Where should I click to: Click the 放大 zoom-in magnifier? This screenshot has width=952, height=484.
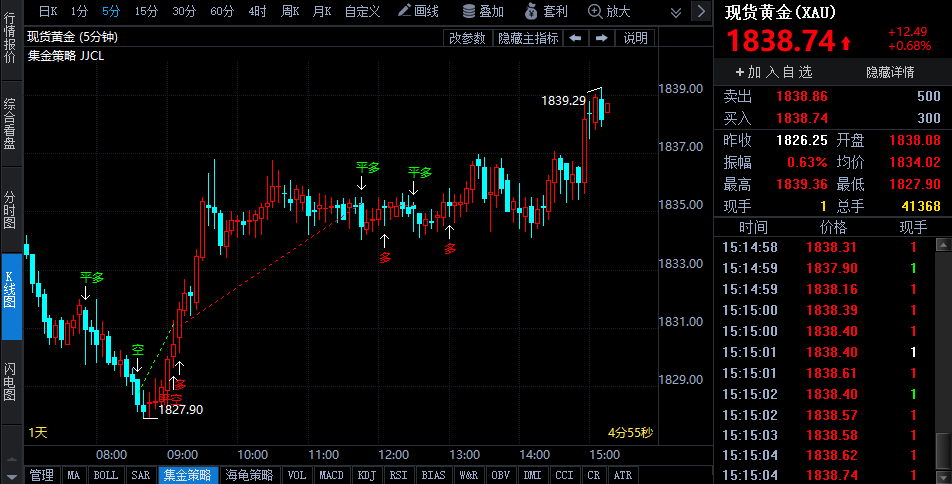coord(608,11)
